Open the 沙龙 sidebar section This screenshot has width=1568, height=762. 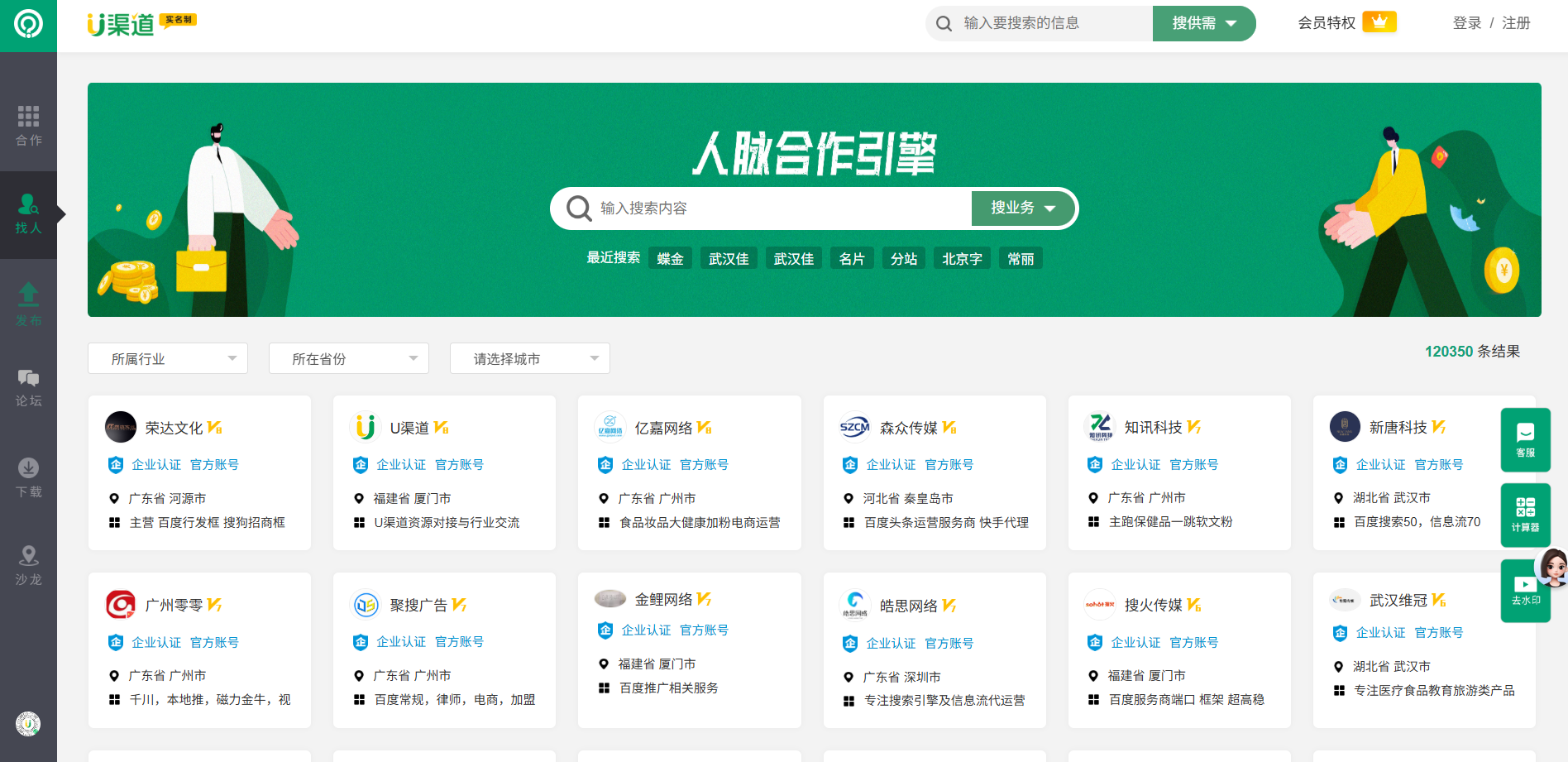28,566
